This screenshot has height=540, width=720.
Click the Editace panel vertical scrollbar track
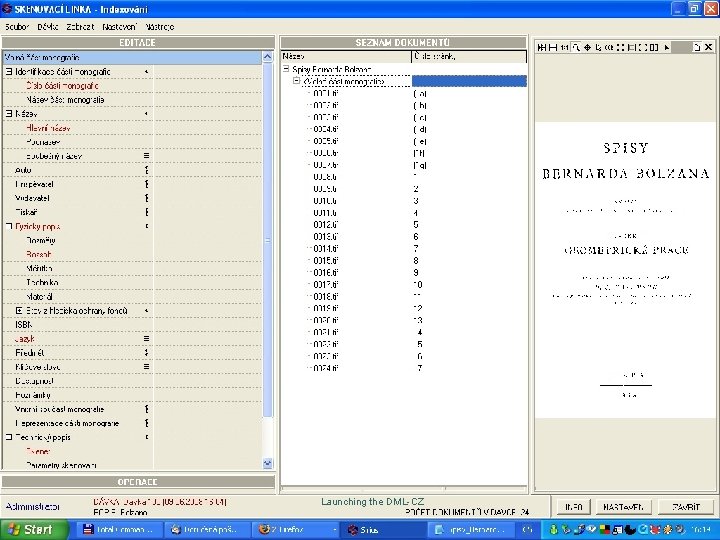268,439
